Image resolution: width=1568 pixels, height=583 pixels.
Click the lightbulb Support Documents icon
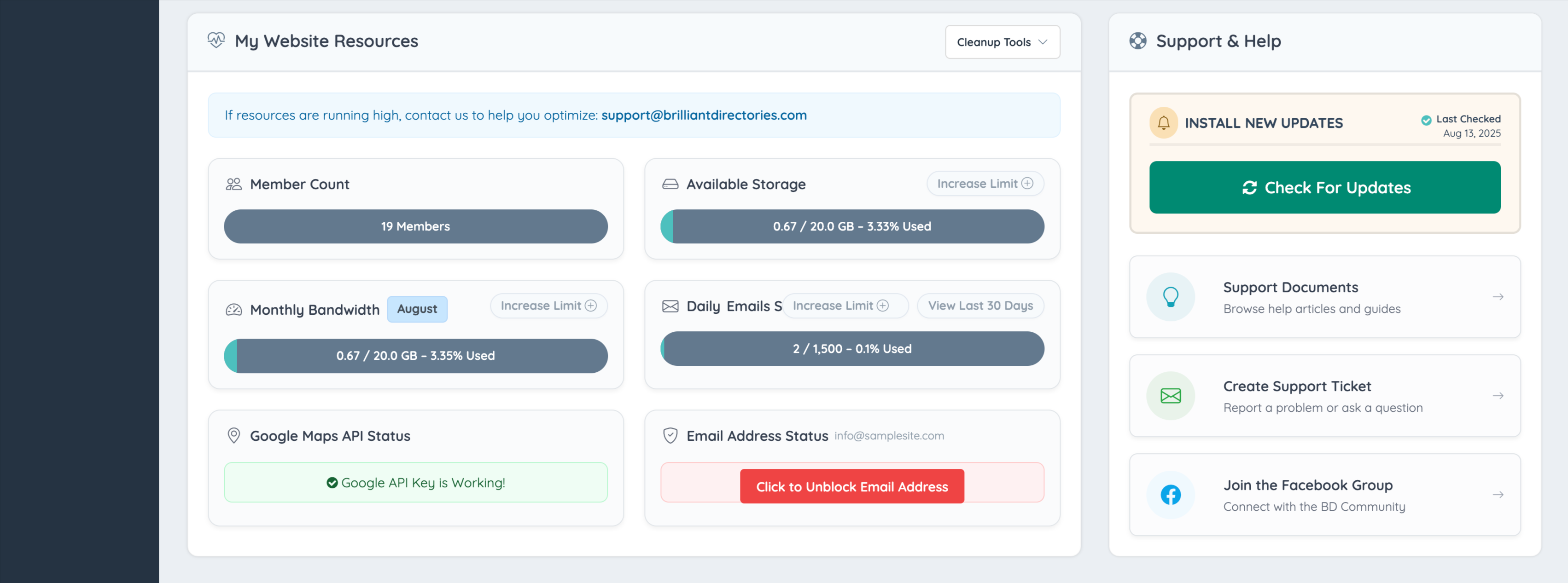coord(1170,297)
